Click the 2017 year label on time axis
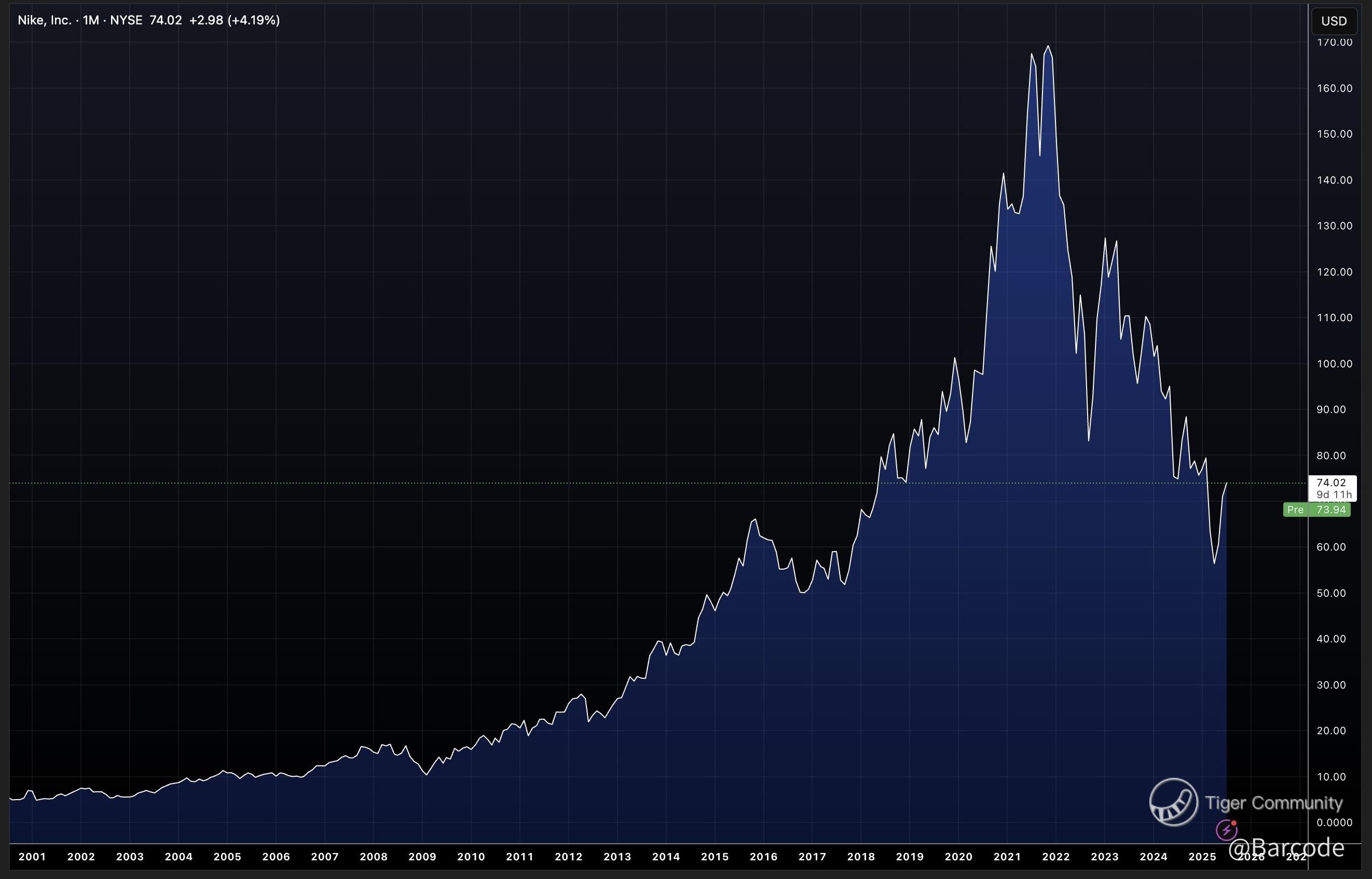Screen dimensions: 1372x879 pos(812,857)
